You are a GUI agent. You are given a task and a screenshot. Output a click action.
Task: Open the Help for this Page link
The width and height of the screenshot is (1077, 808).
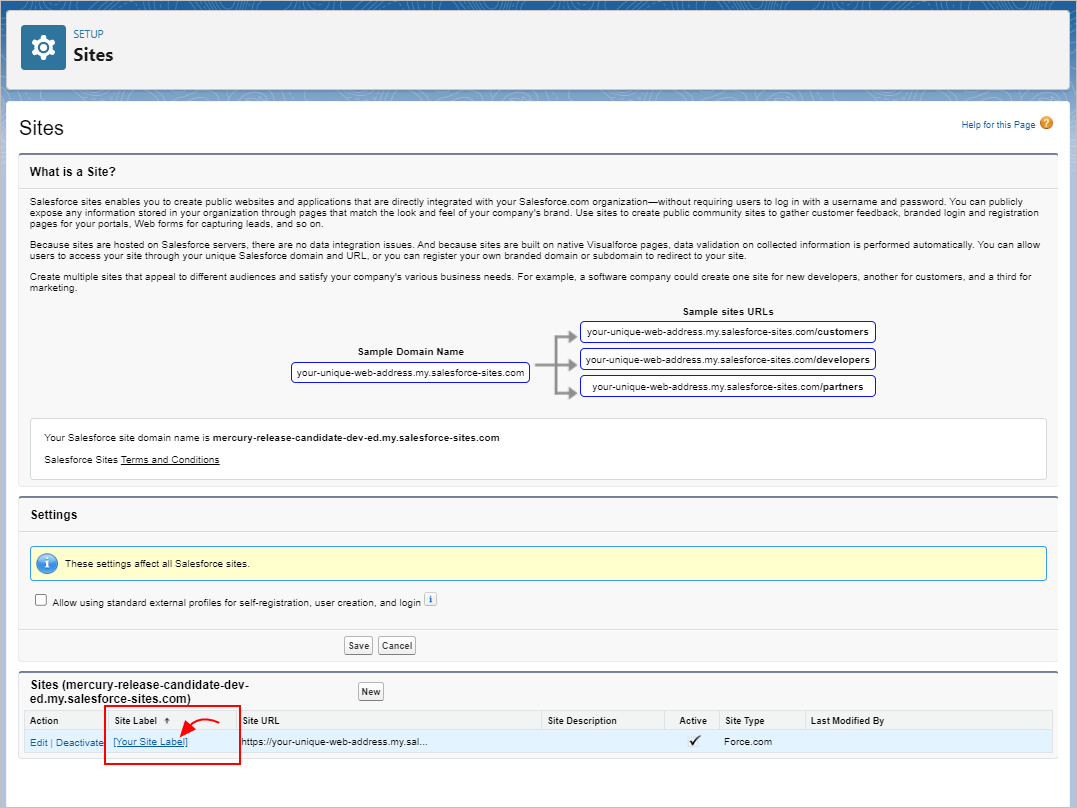(998, 124)
